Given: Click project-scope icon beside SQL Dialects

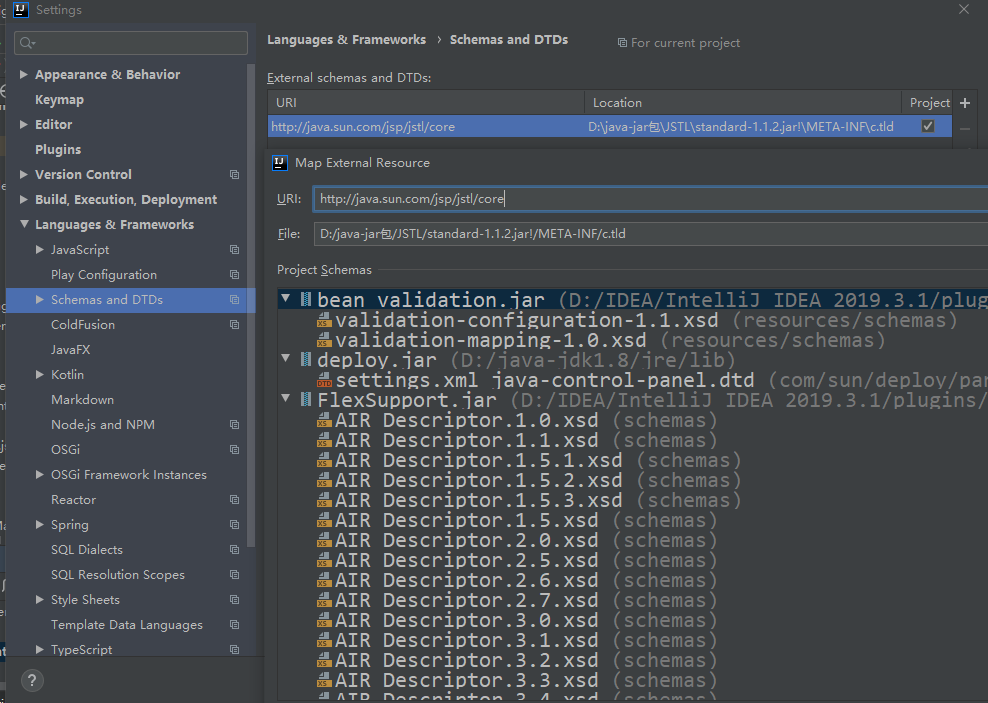Looking at the screenshot, I should tap(234, 550).
